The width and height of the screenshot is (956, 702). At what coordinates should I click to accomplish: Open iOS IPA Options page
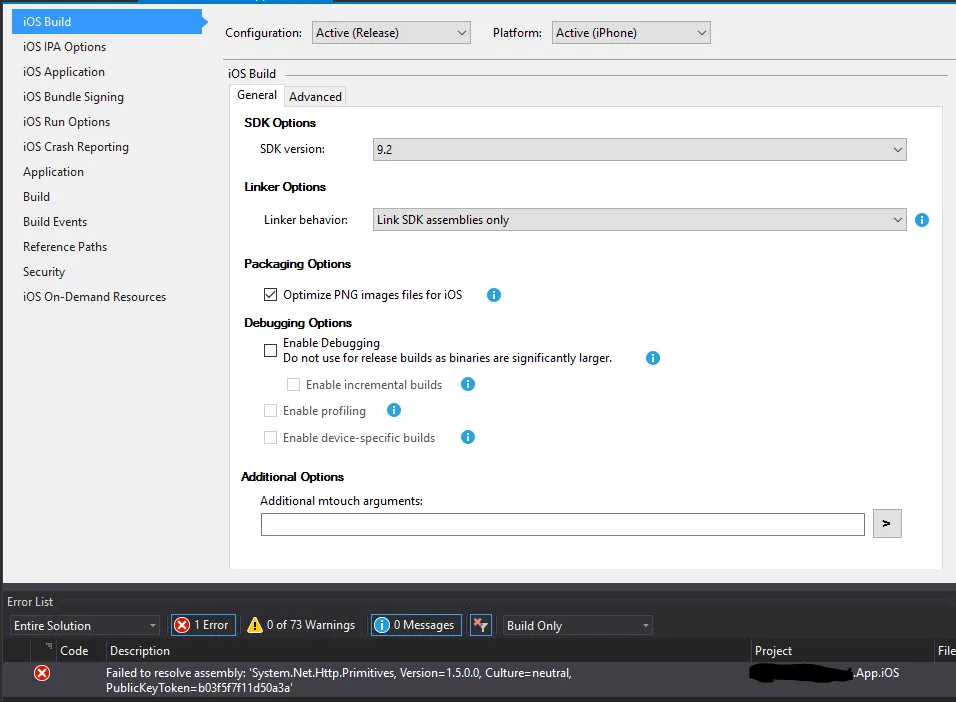64,47
